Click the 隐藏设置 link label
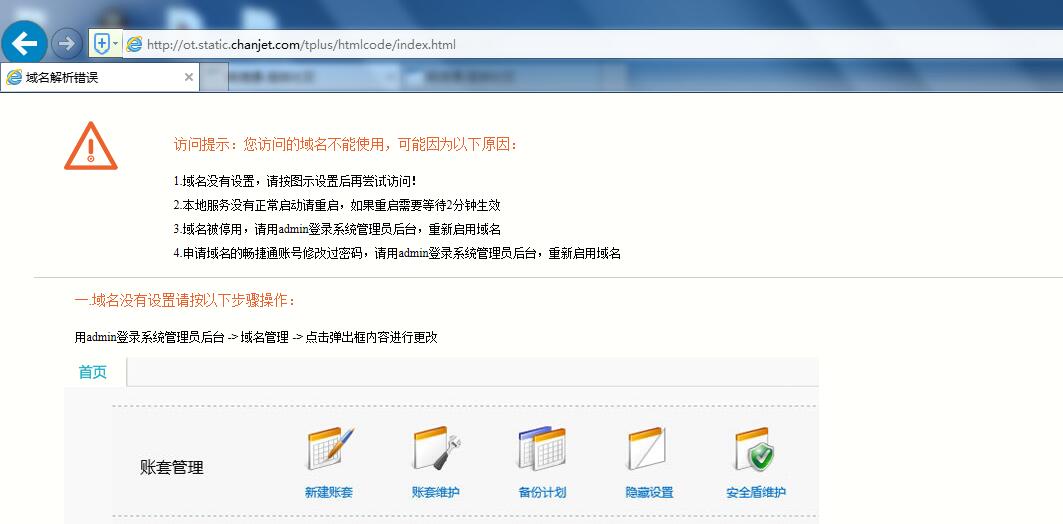1063x524 pixels. tap(649, 493)
